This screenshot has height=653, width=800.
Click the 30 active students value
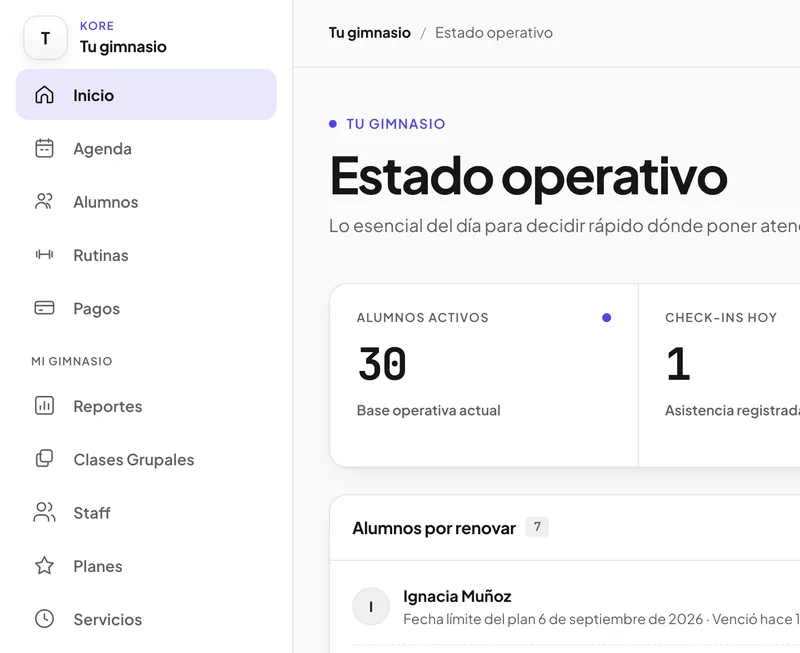(382, 364)
